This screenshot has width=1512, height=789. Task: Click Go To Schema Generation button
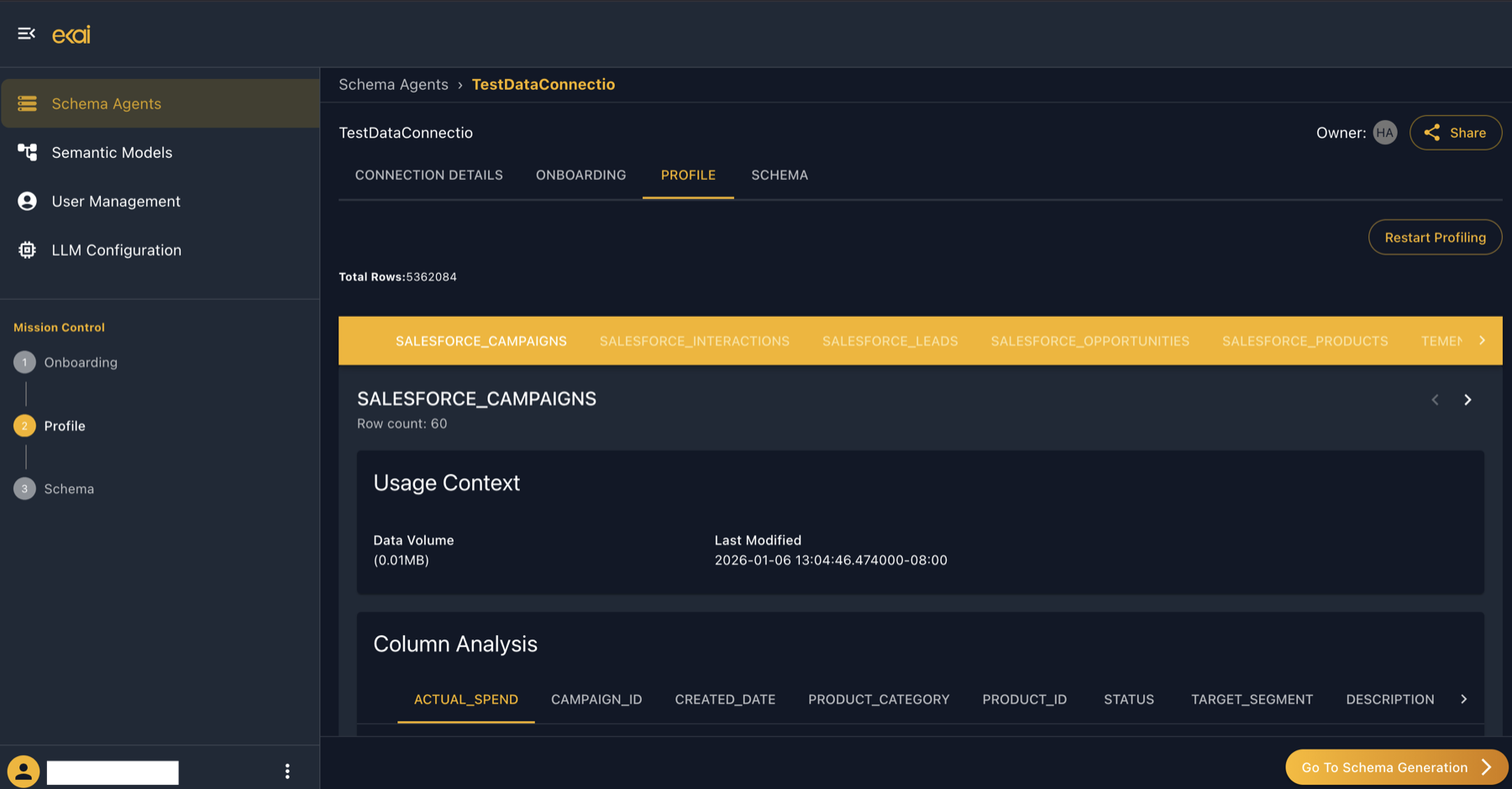pos(1396,767)
